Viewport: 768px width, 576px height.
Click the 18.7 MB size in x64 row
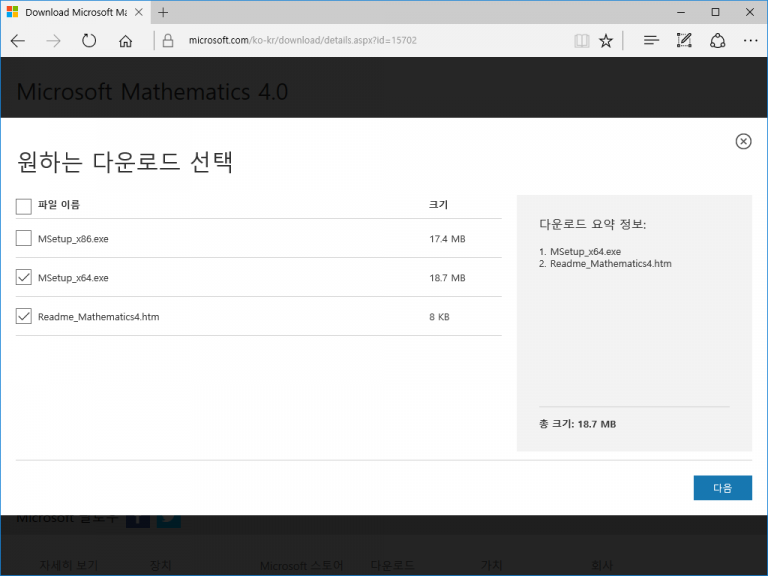click(447, 278)
